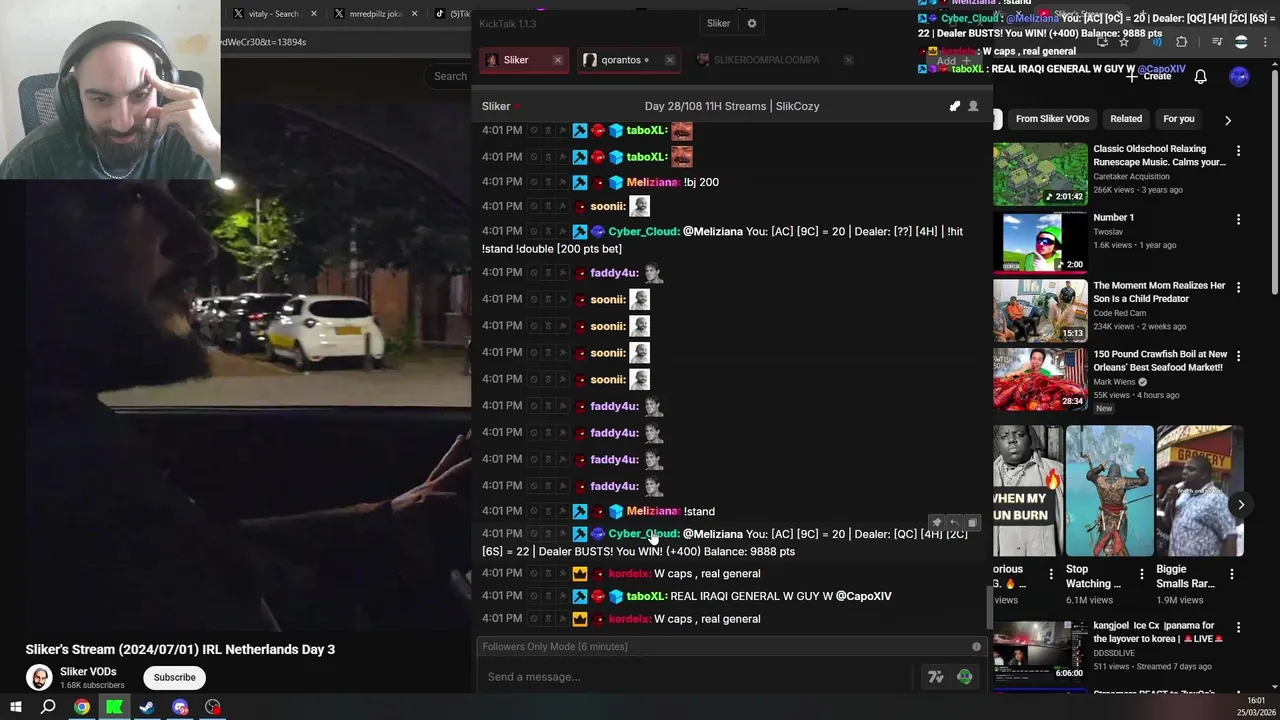Select For you filter chip
Image resolution: width=1280 pixels, height=720 pixels.
1178,119
